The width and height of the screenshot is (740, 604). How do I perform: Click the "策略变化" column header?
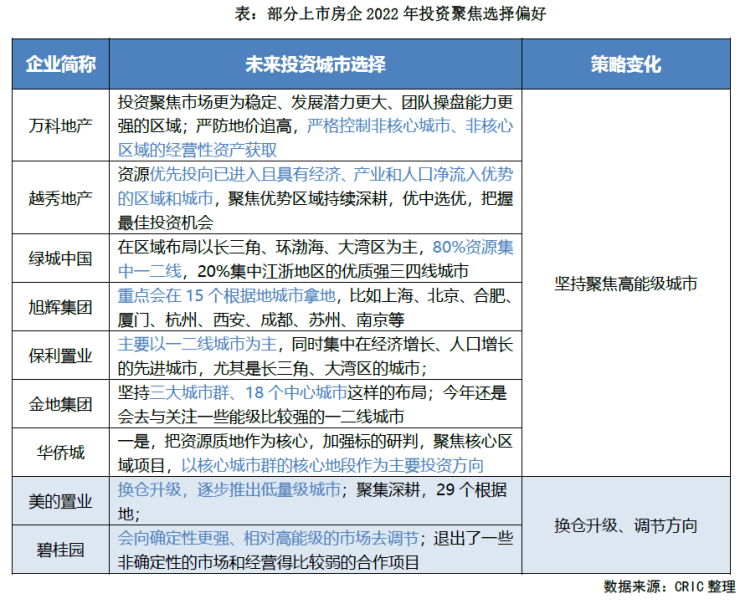click(626, 64)
